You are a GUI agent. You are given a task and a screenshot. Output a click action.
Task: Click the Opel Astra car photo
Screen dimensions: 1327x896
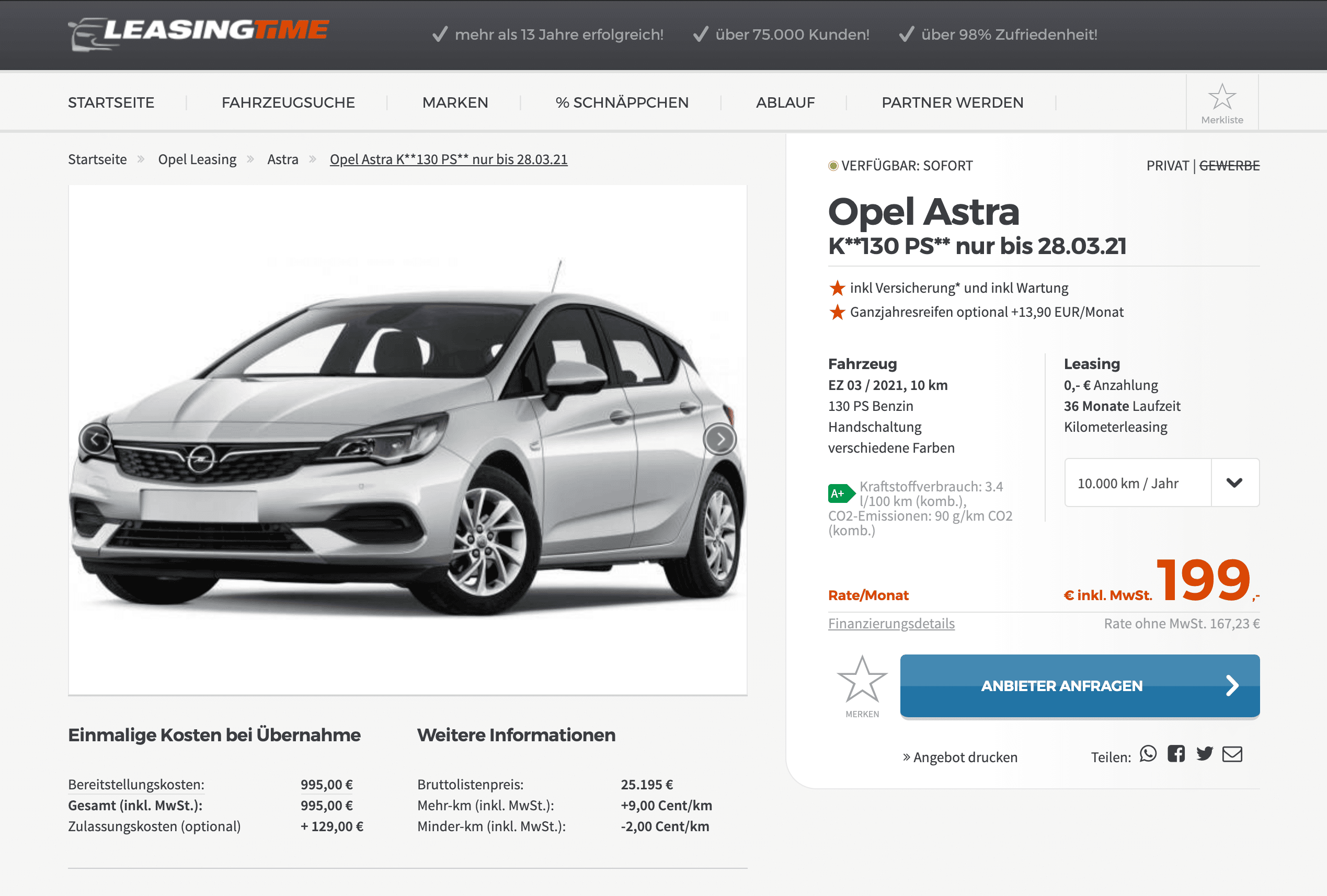coord(408,440)
